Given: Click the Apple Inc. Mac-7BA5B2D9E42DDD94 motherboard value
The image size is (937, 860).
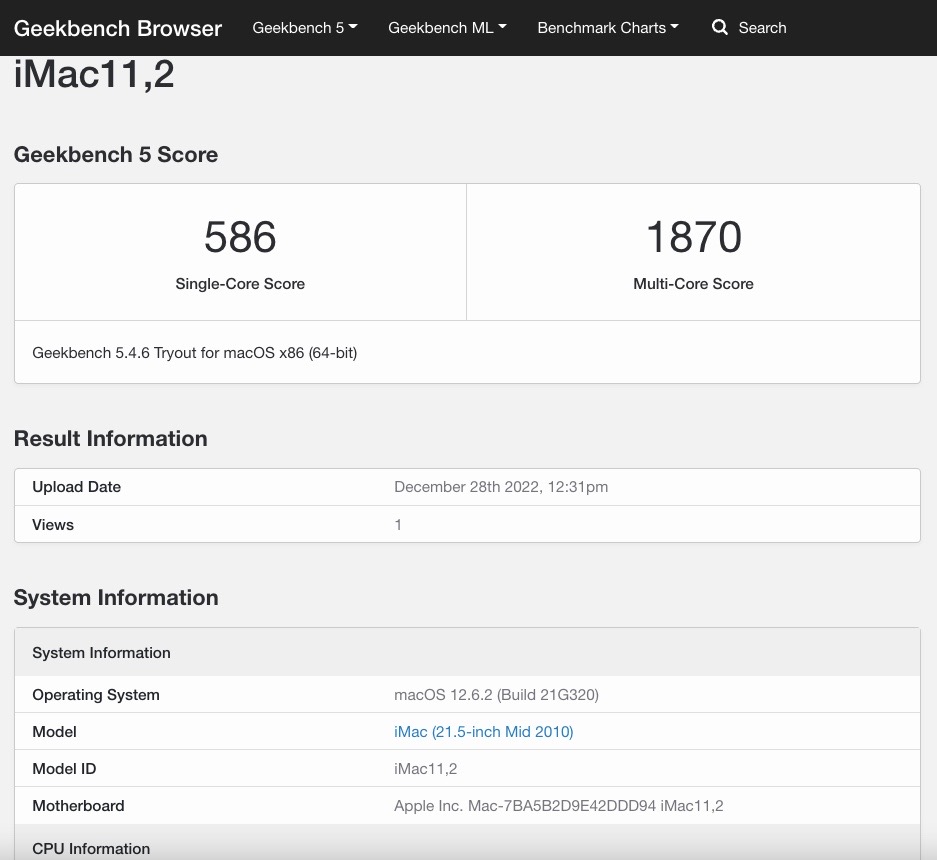Looking at the screenshot, I should click(558, 806).
